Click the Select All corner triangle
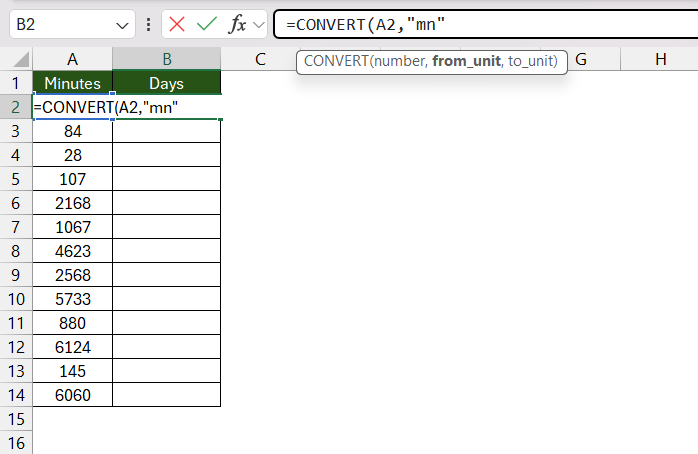 pos(20,59)
